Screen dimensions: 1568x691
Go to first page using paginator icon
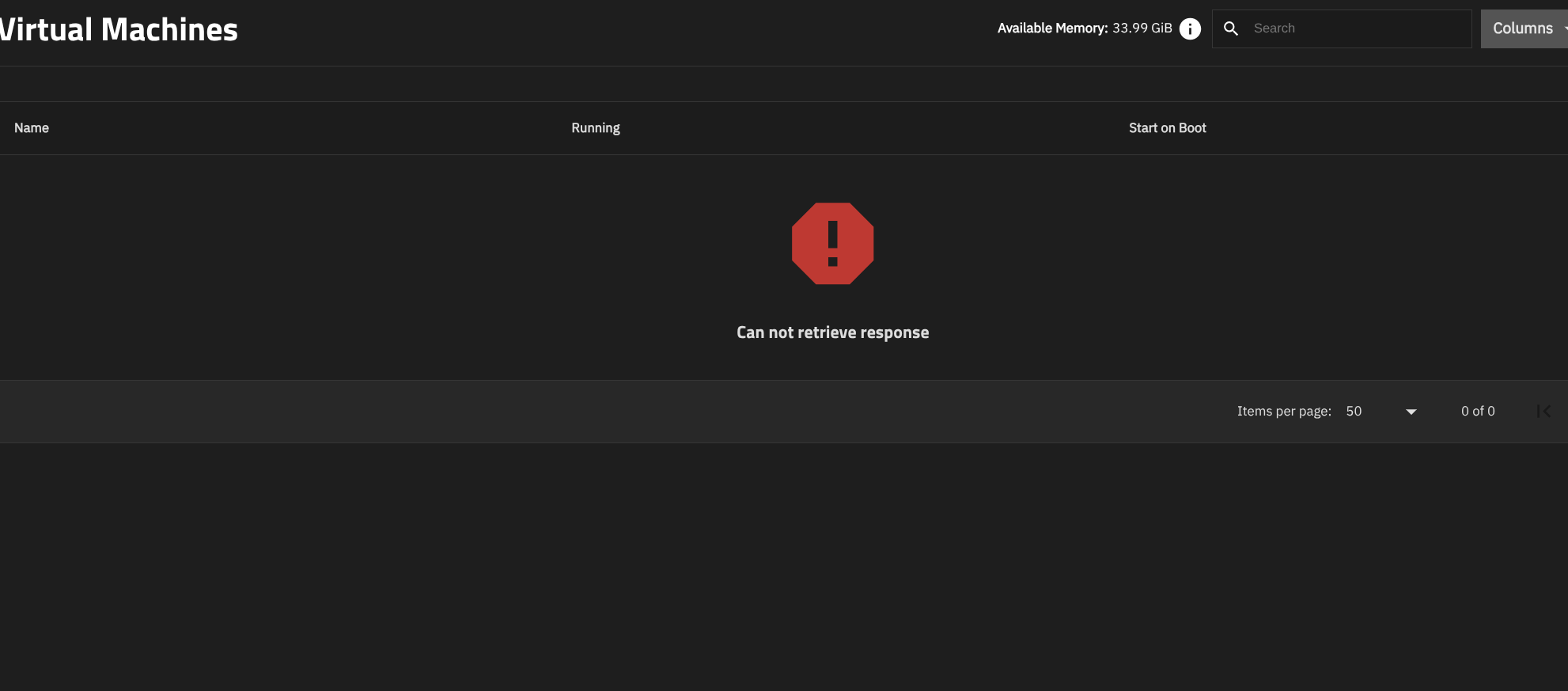click(x=1543, y=412)
